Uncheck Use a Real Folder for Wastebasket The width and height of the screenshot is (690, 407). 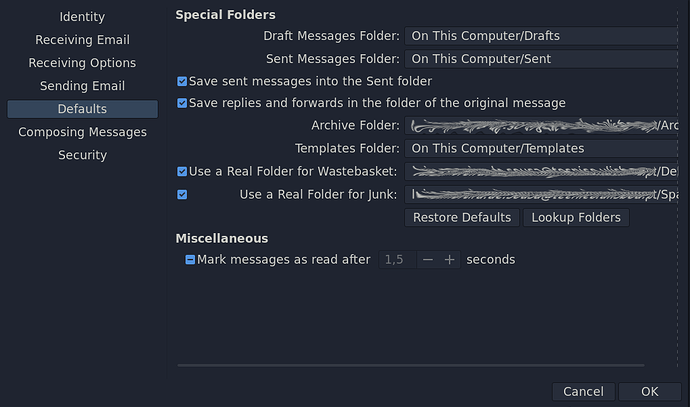[x=182, y=171]
